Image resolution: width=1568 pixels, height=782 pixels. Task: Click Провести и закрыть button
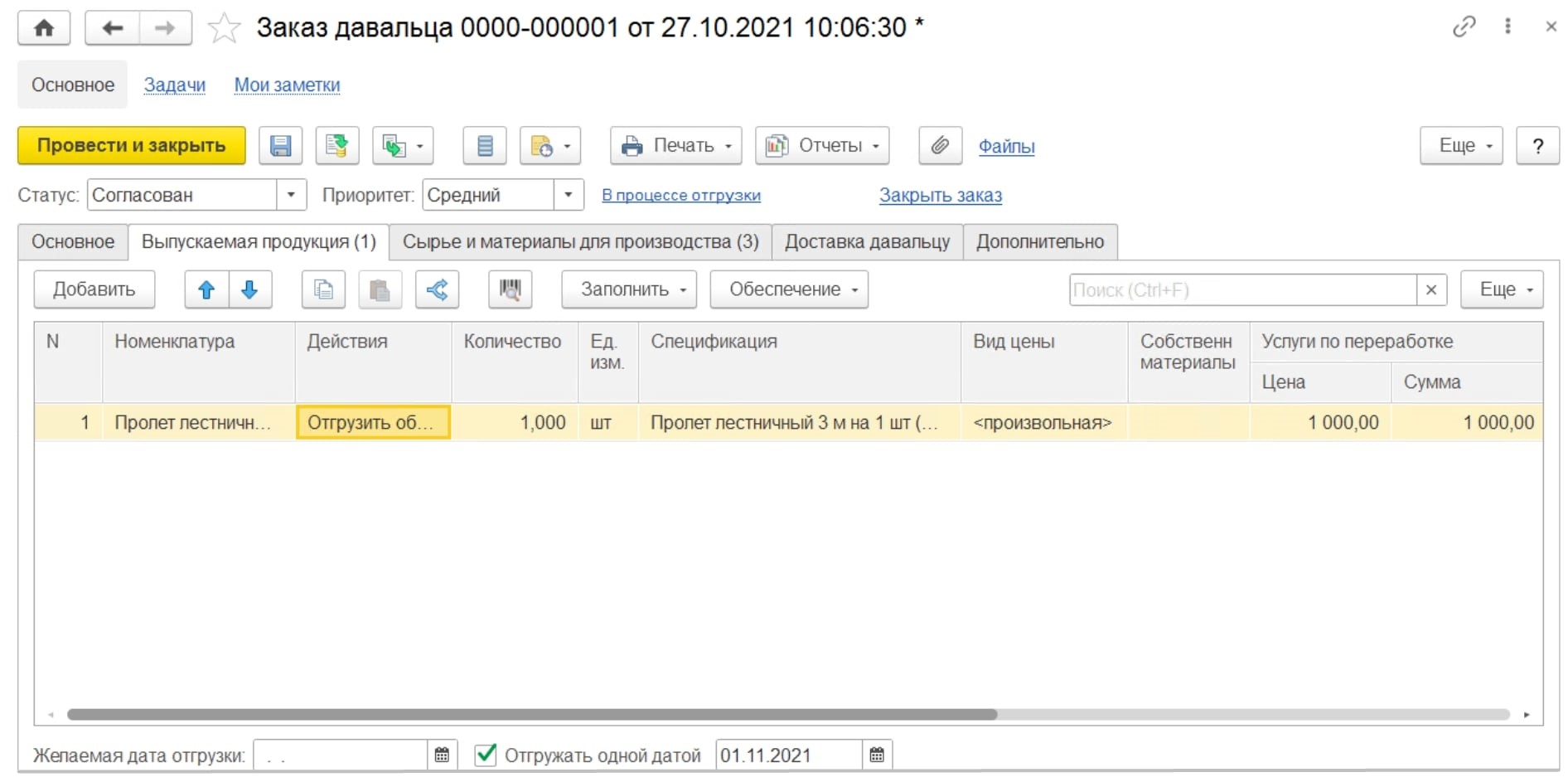[x=132, y=146]
